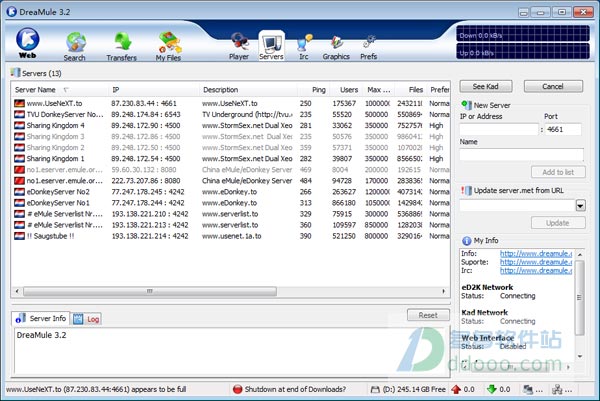Click the server list horizontal scrollbar thumb

(150, 291)
